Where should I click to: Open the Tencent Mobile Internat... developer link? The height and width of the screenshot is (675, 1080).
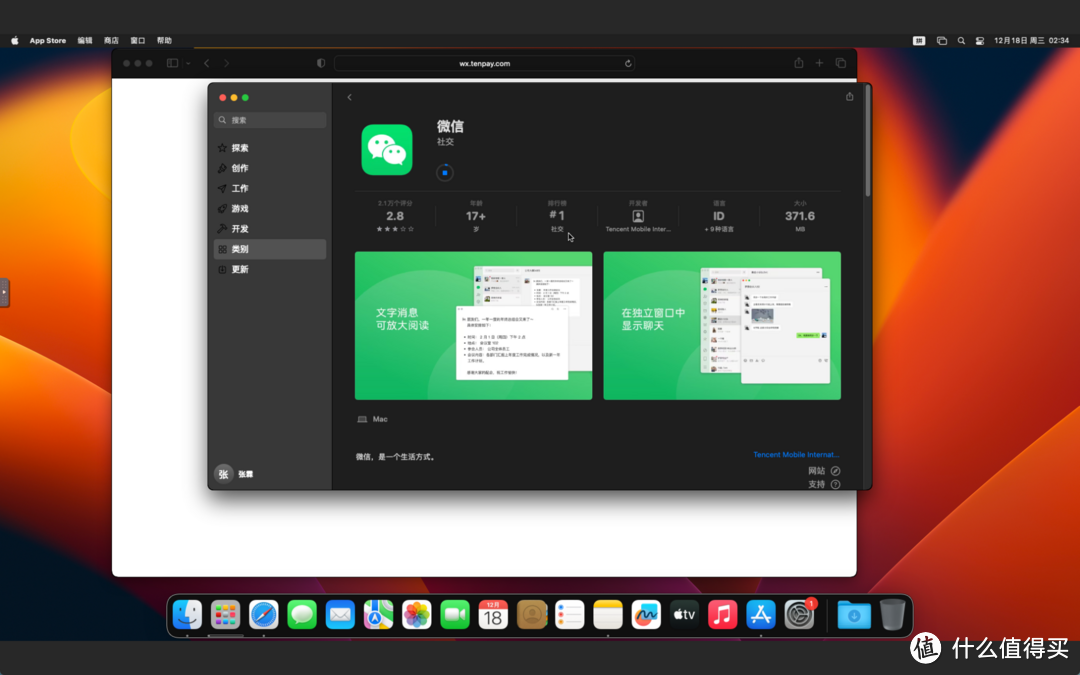[795, 454]
